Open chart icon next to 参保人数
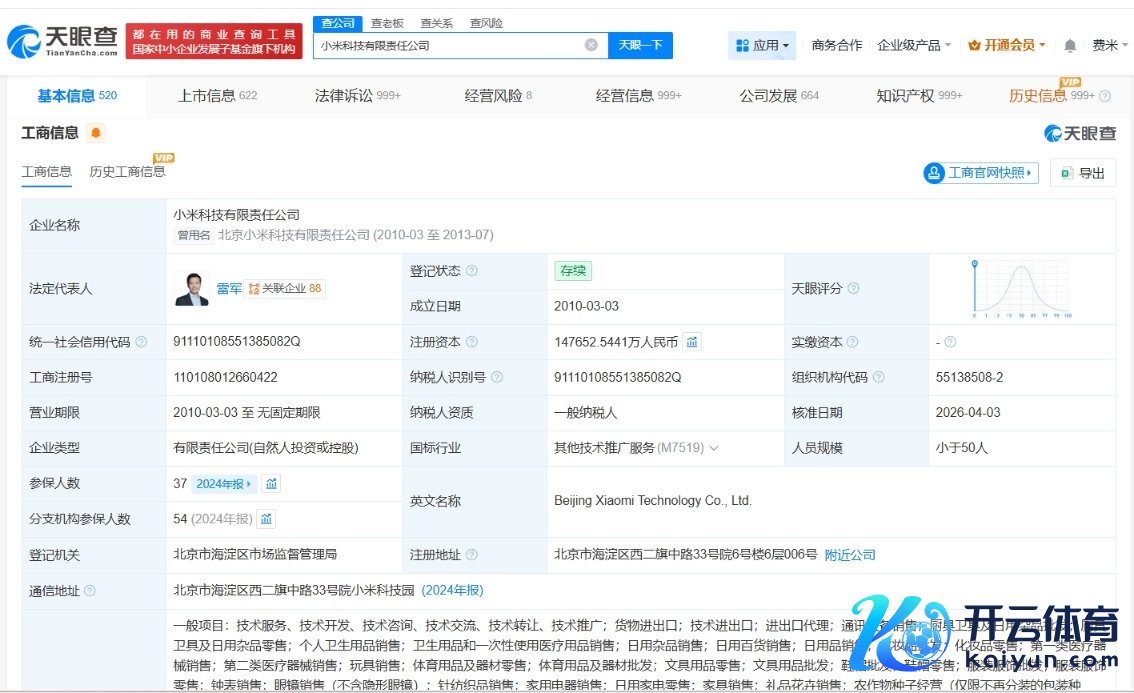The height and width of the screenshot is (693, 1134). point(271,484)
